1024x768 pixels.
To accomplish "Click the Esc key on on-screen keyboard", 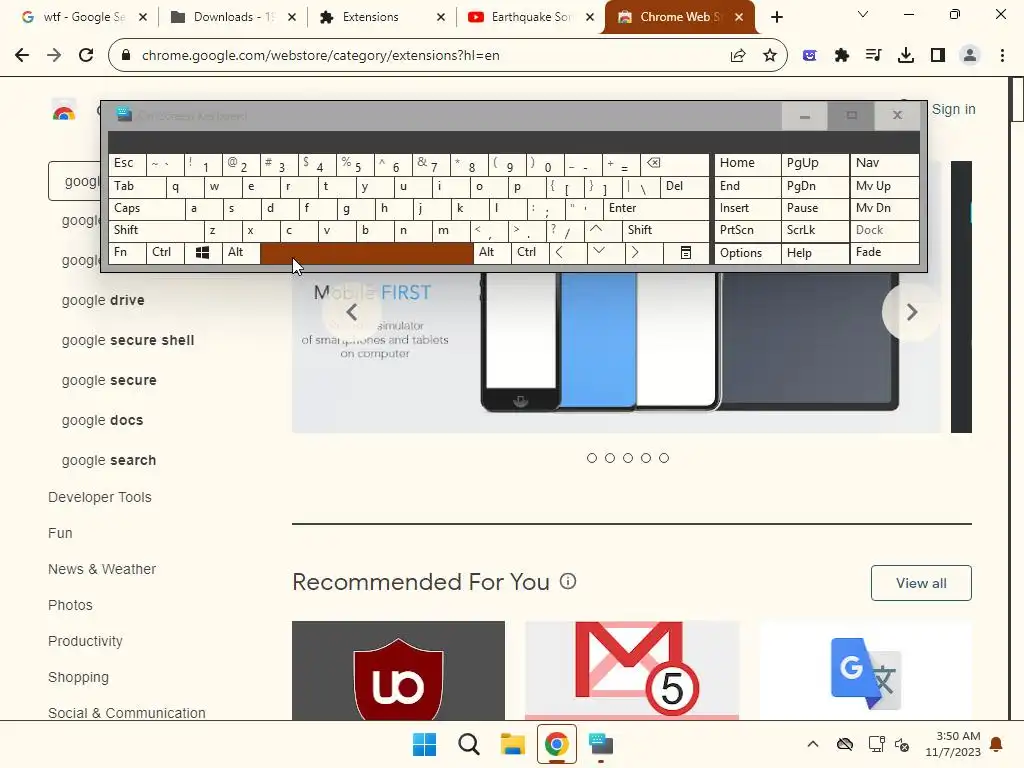I will pyautogui.click(x=127, y=164).
